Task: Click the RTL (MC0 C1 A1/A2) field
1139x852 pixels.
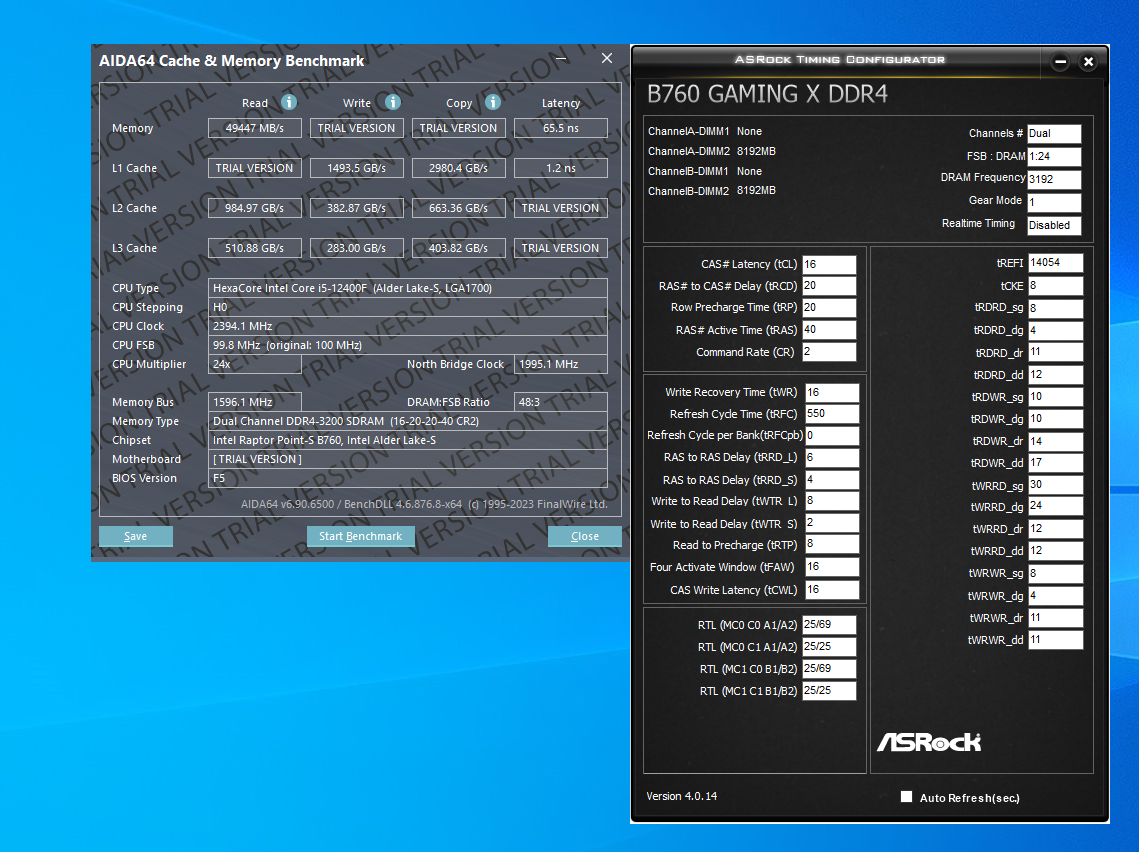Action: click(829, 647)
